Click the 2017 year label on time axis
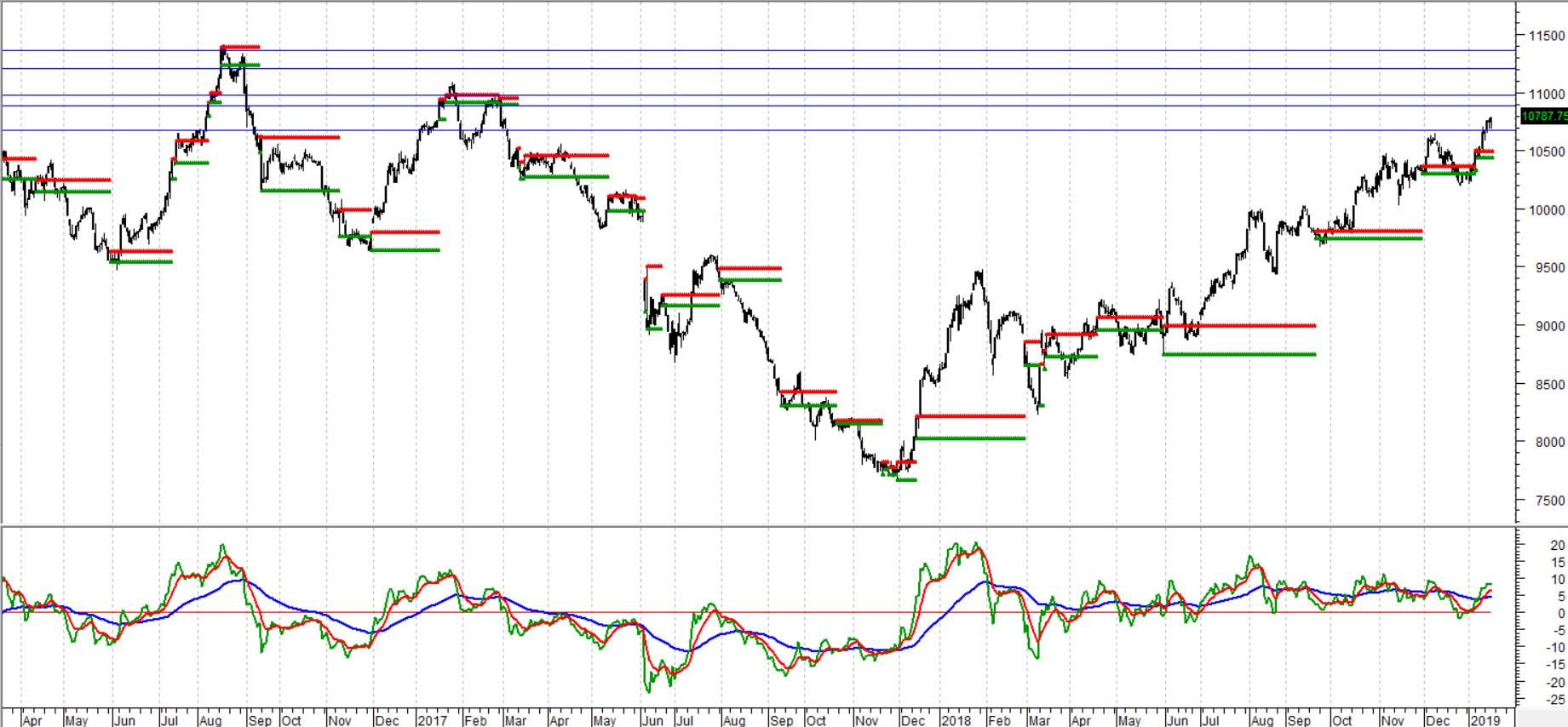 432,720
